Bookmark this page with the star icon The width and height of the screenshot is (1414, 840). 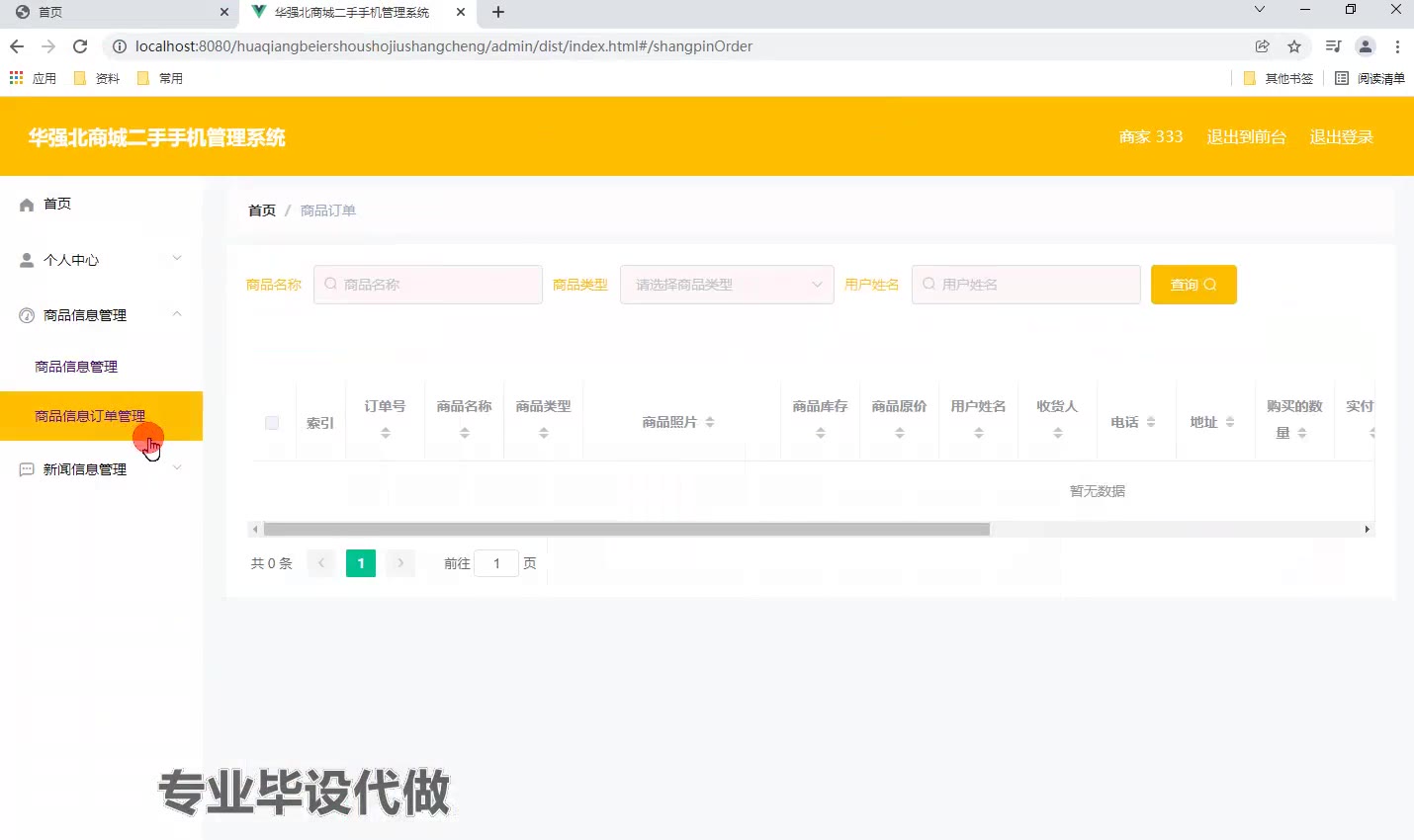[x=1294, y=46]
